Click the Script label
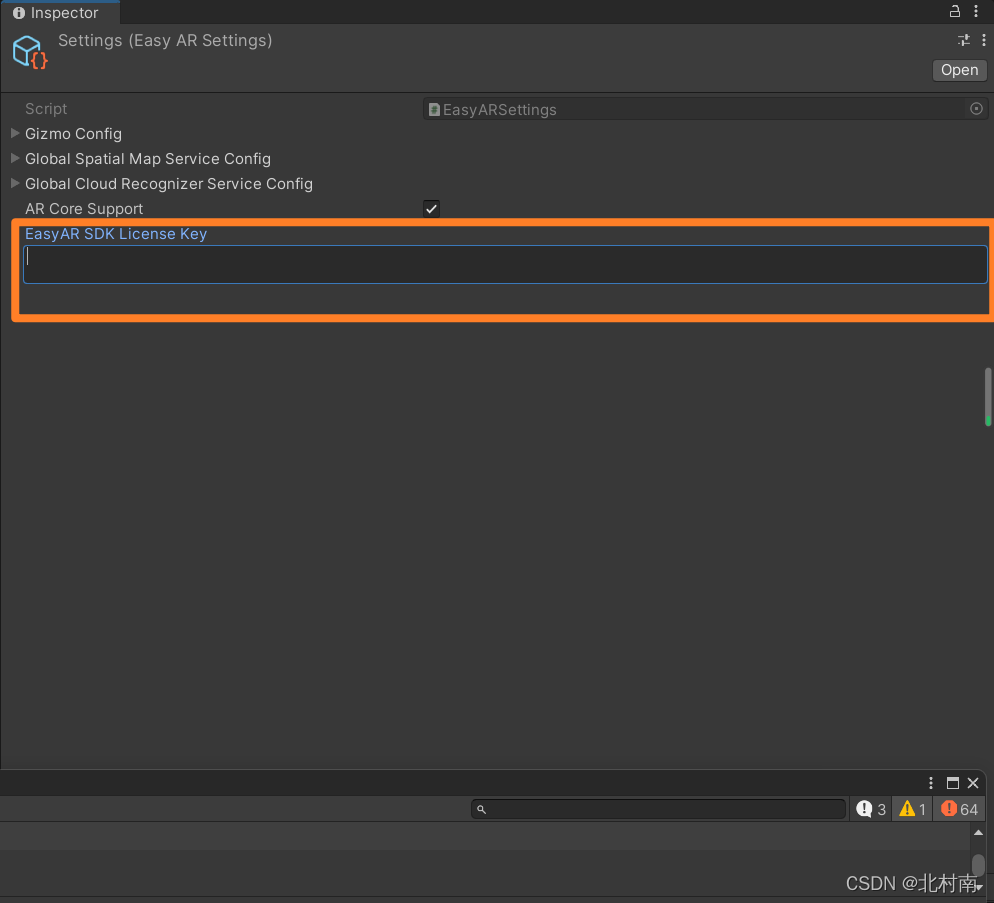Image resolution: width=994 pixels, height=903 pixels. coord(46,109)
